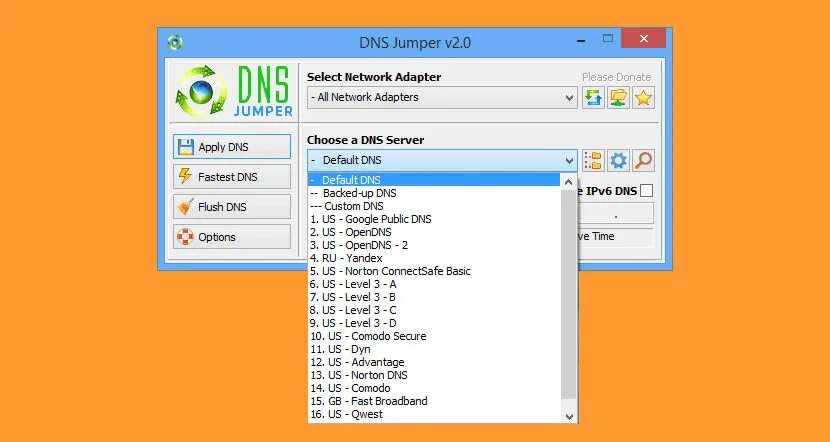Pick 10. US - Comodo Secure

pos(434,336)
